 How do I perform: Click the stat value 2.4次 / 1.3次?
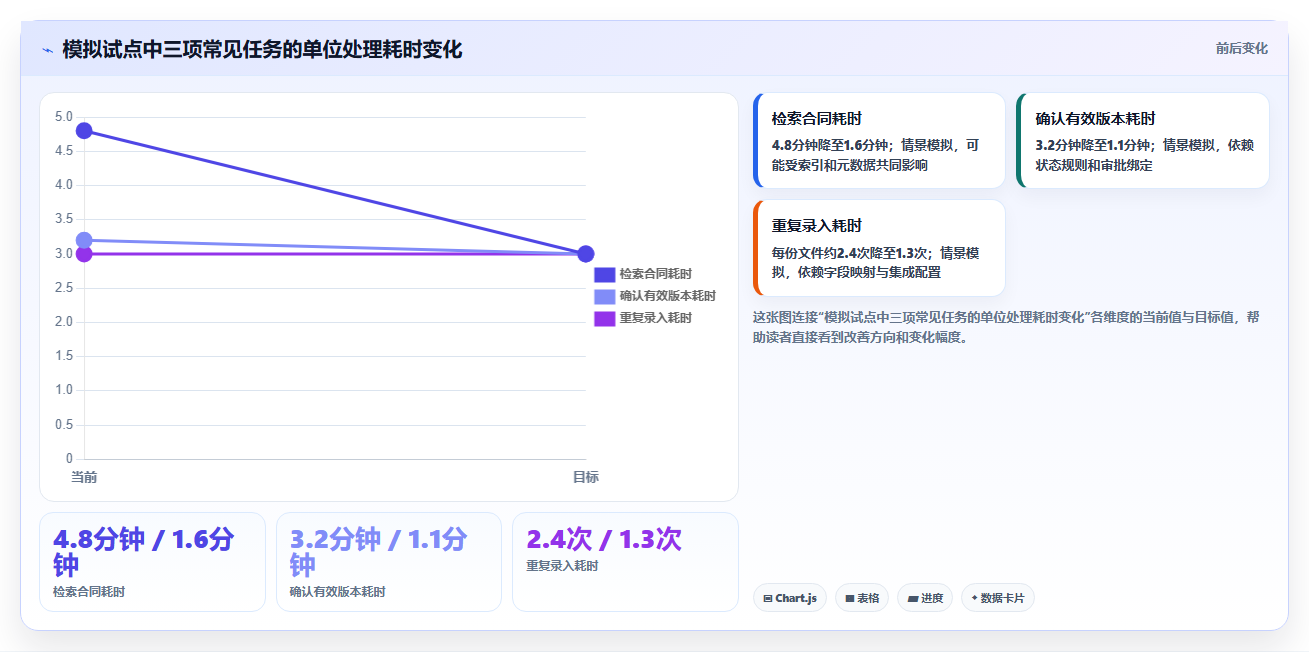604,540
